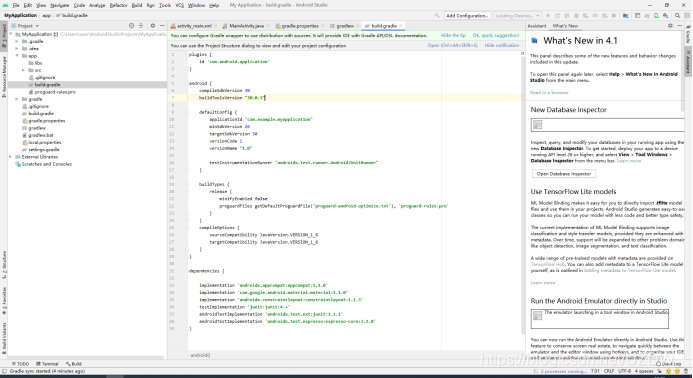Open the Build Variants side tab
This screenshot has width=693, height=378.
(4, 338)
